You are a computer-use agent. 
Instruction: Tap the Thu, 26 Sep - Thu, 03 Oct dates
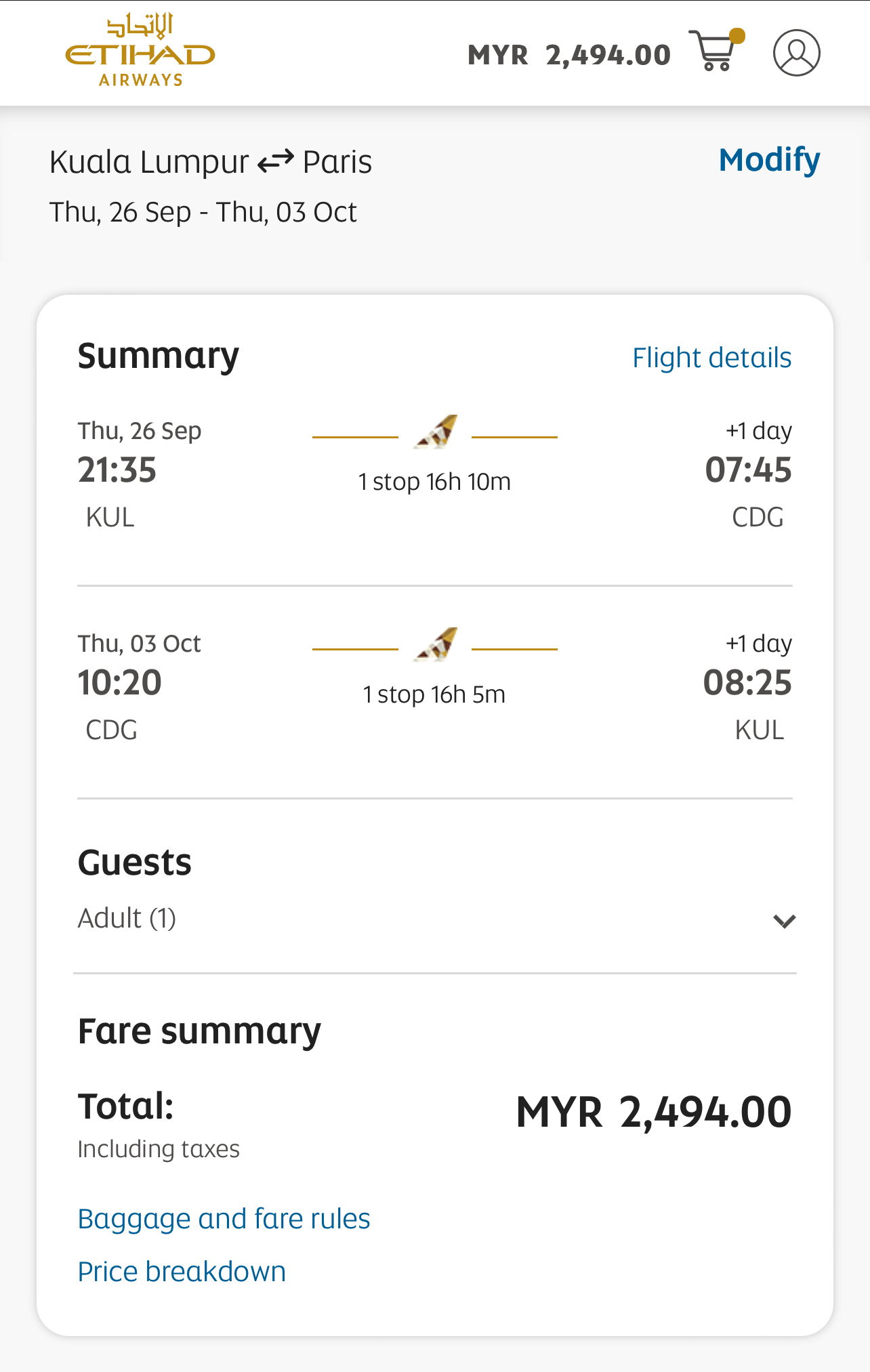[x=203, y=212]
